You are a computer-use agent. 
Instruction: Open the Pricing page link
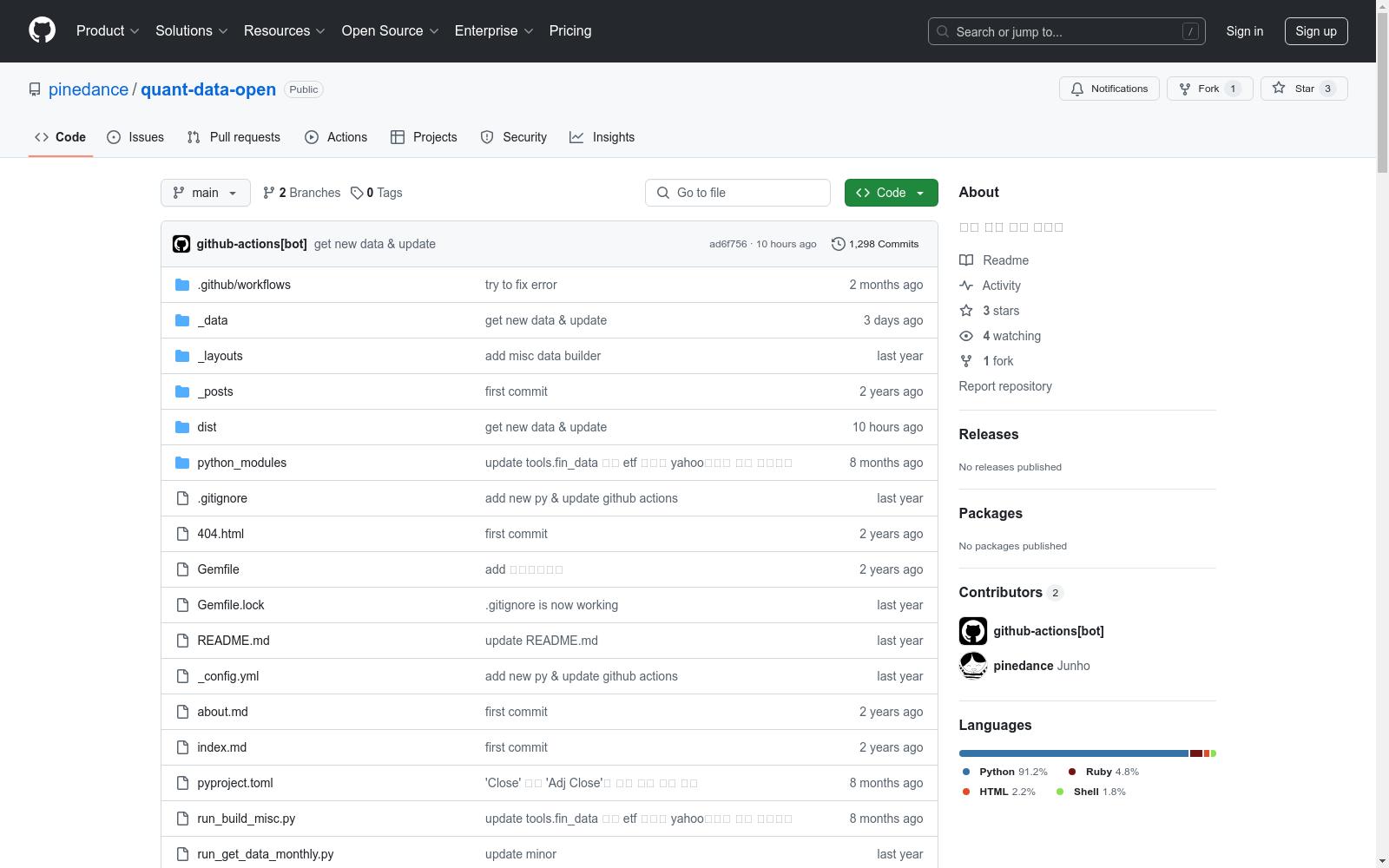click(570, 31)
